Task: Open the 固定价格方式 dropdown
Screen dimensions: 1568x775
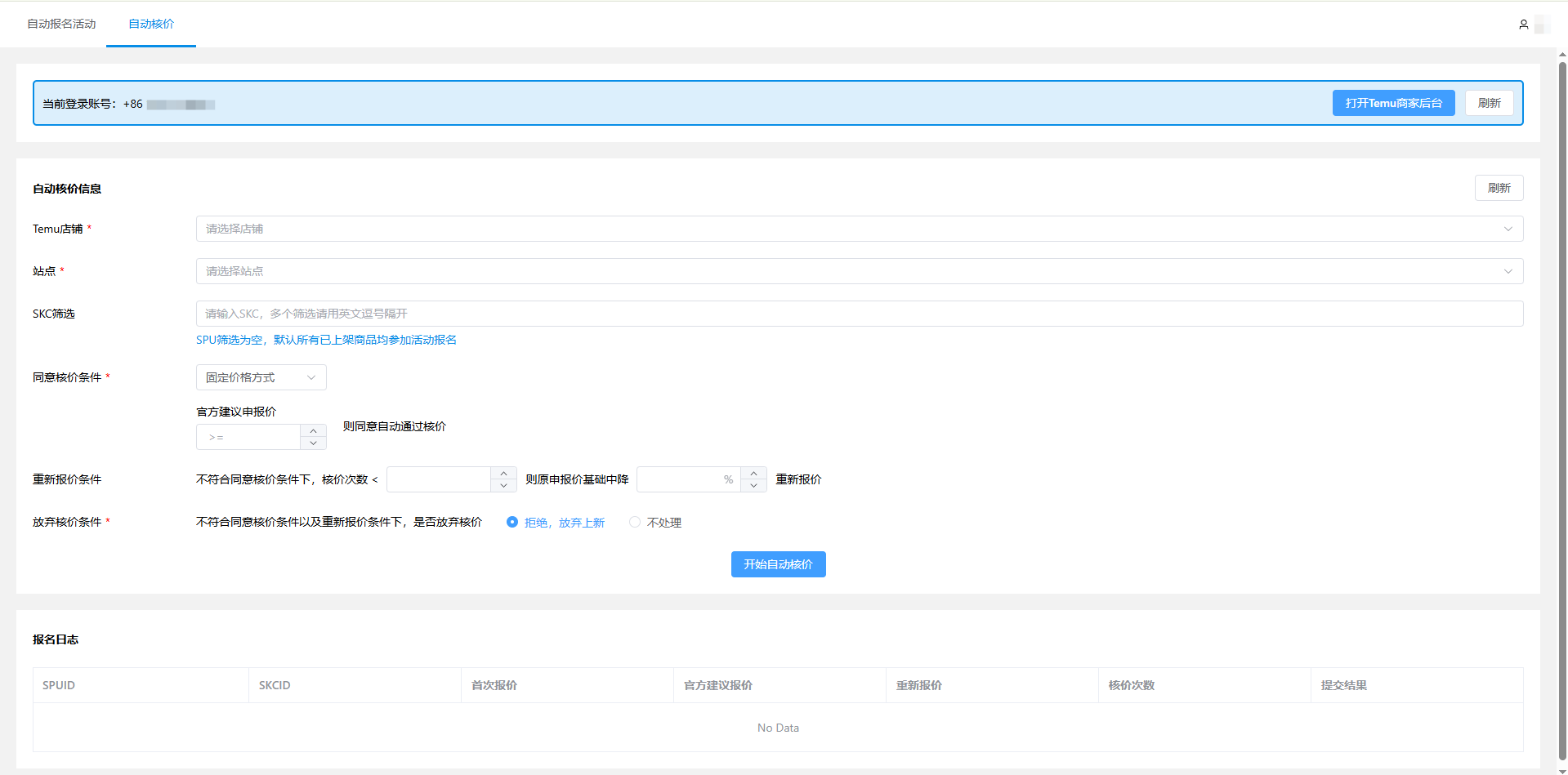Action: [x=261, y=377]
